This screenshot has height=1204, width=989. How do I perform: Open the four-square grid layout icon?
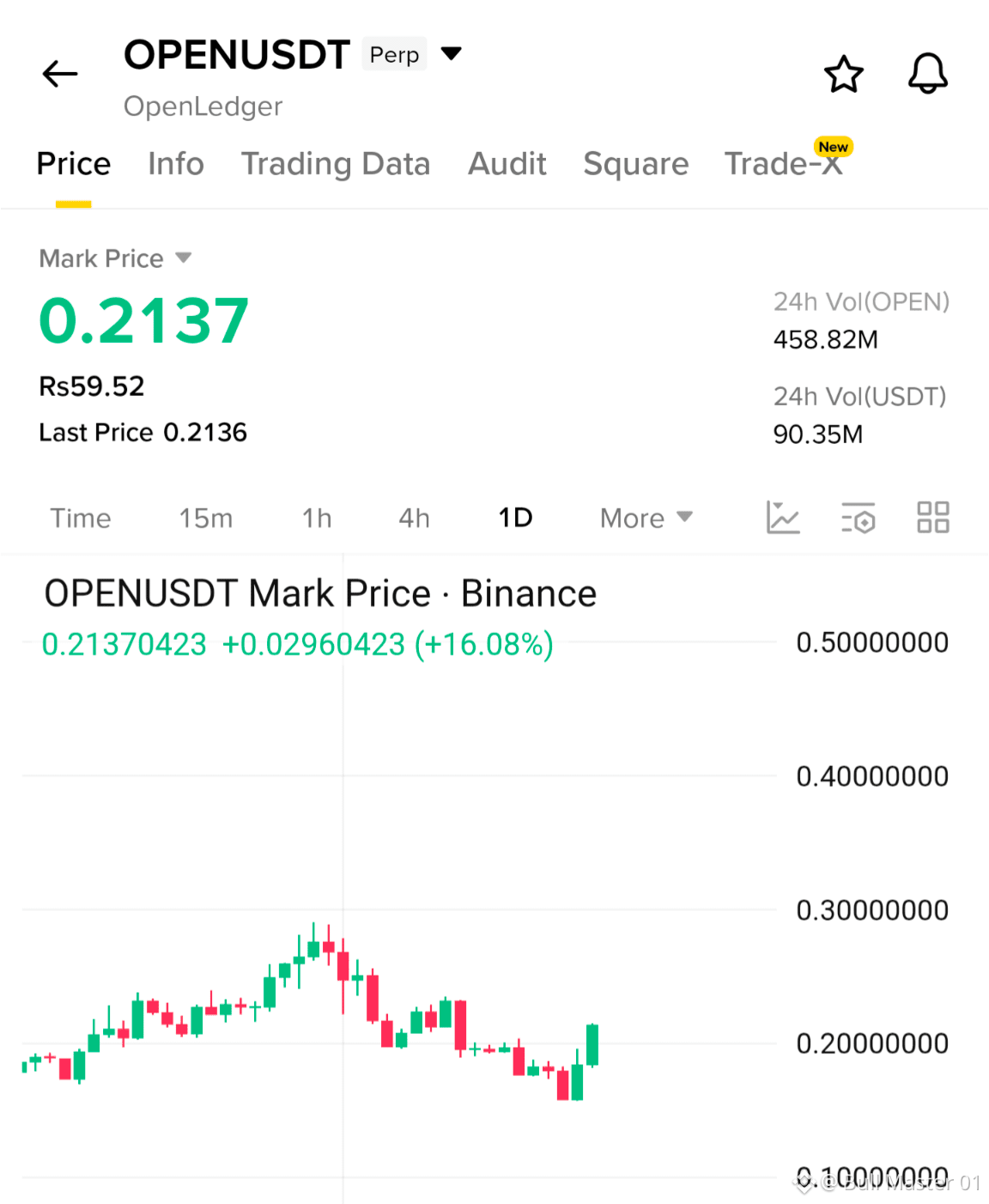(933, 518)
